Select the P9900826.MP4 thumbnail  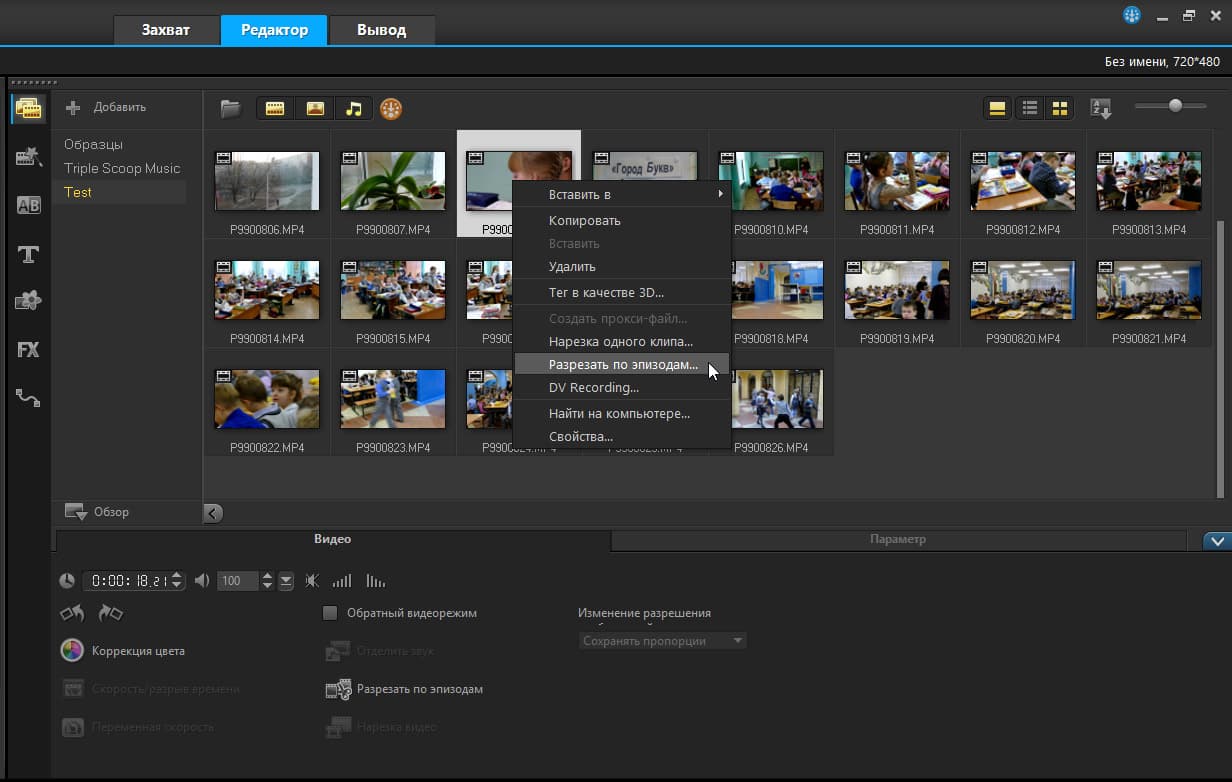pos(777,399)
